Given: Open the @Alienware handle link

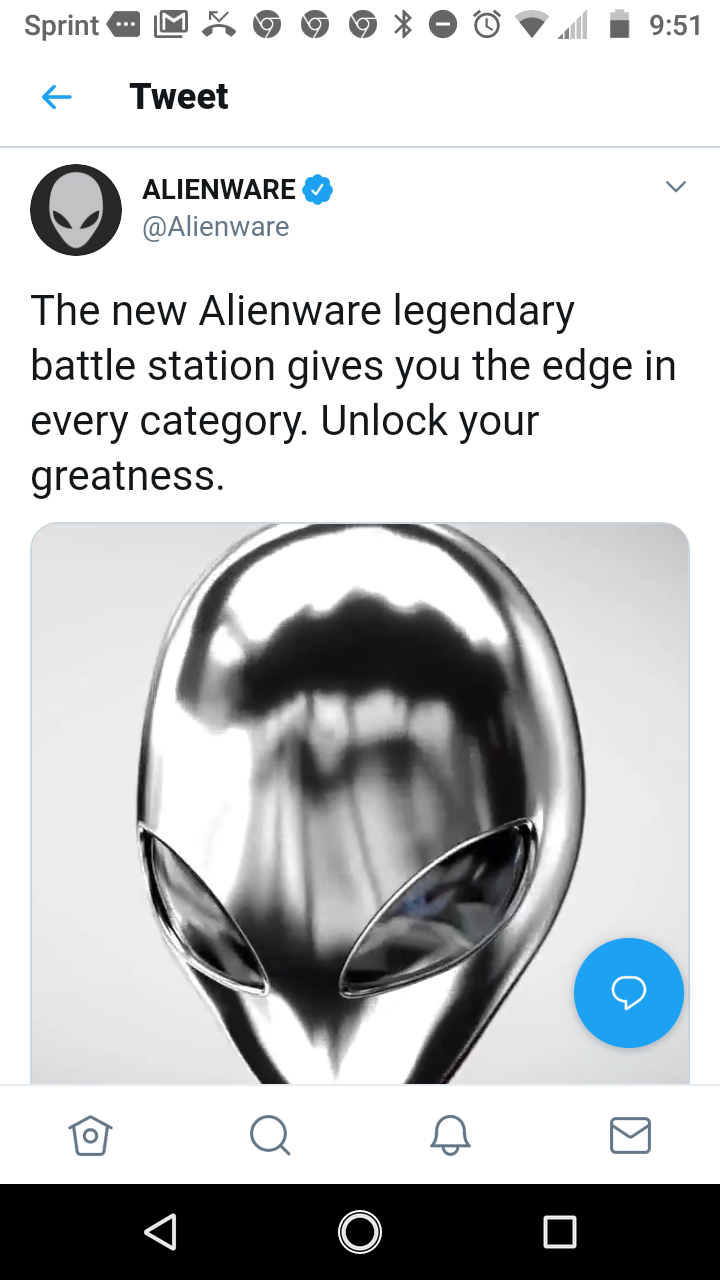Looking at the screenshot, I should coord(216,227).
